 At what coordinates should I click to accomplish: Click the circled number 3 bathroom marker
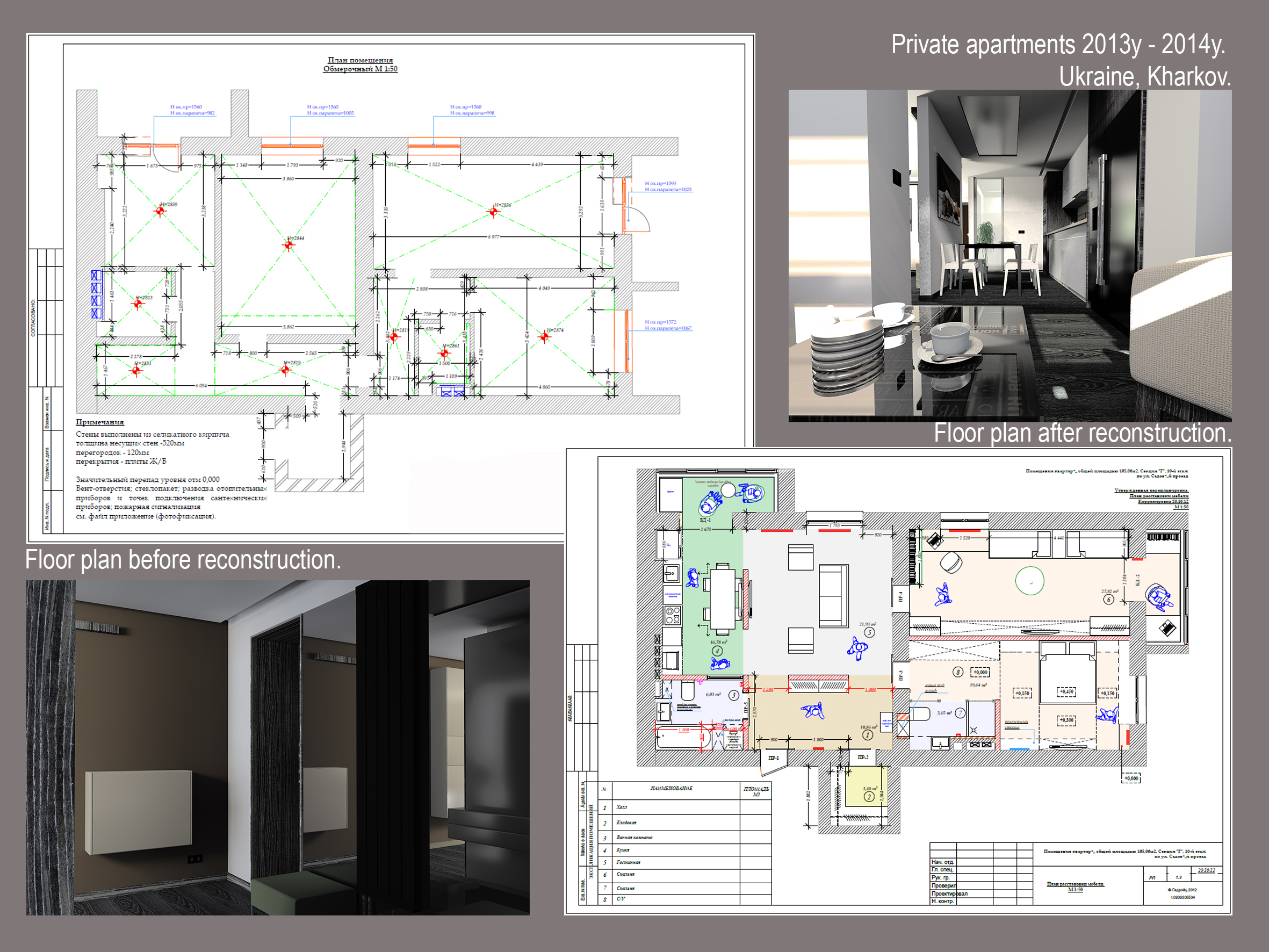pos(733,696)
